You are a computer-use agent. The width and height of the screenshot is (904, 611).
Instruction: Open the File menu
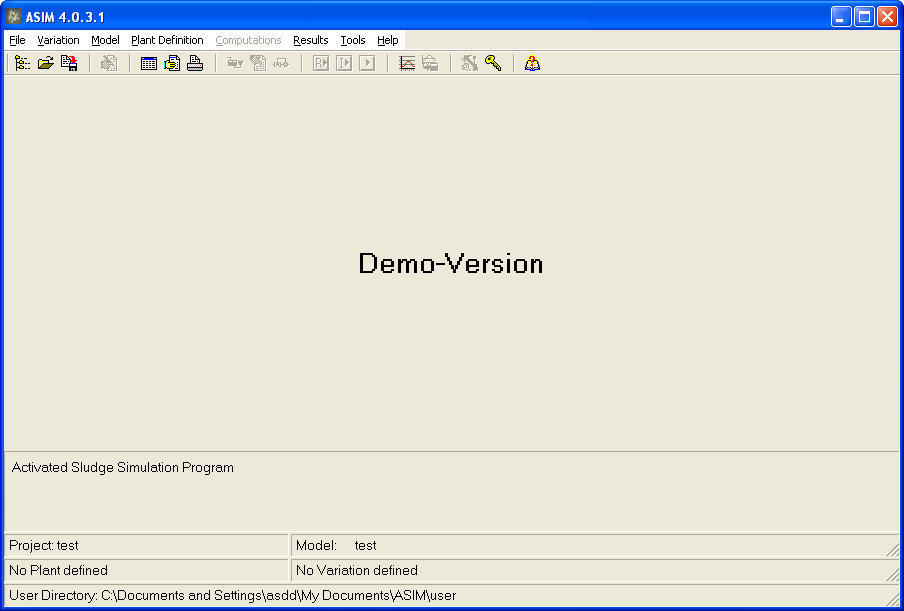coord(17,40)
